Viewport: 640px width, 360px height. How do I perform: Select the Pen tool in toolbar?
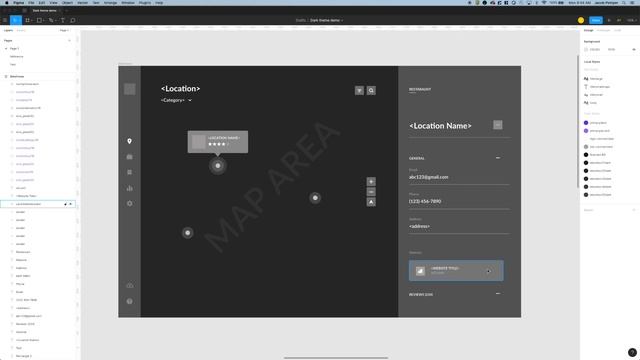click(51, 20)
